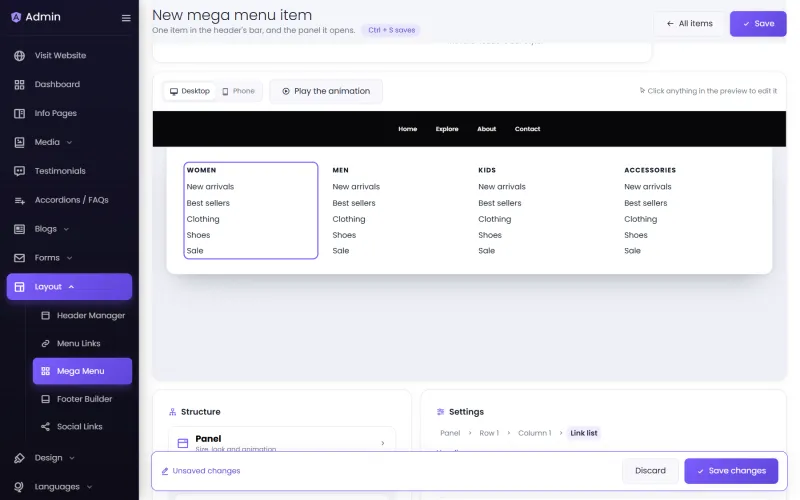Click the Footer Builder icon
This screenshot has width=800, height=500.
click(45, 399)
